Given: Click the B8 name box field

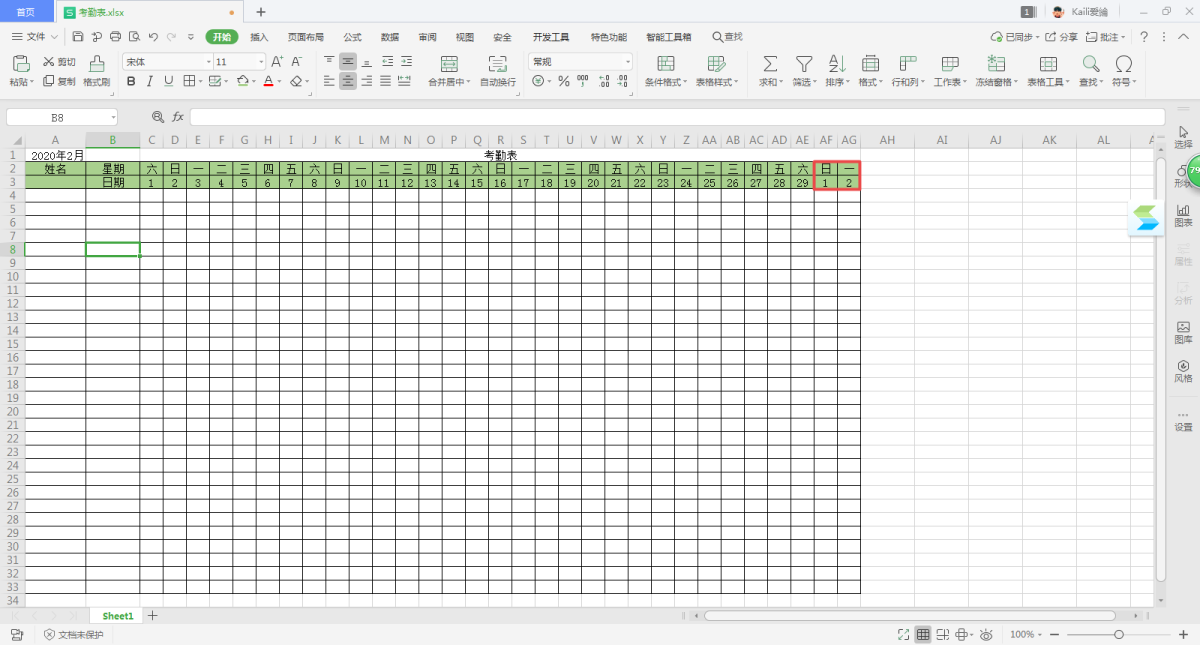Looking at the screenshot, I should tap(57, 117).
